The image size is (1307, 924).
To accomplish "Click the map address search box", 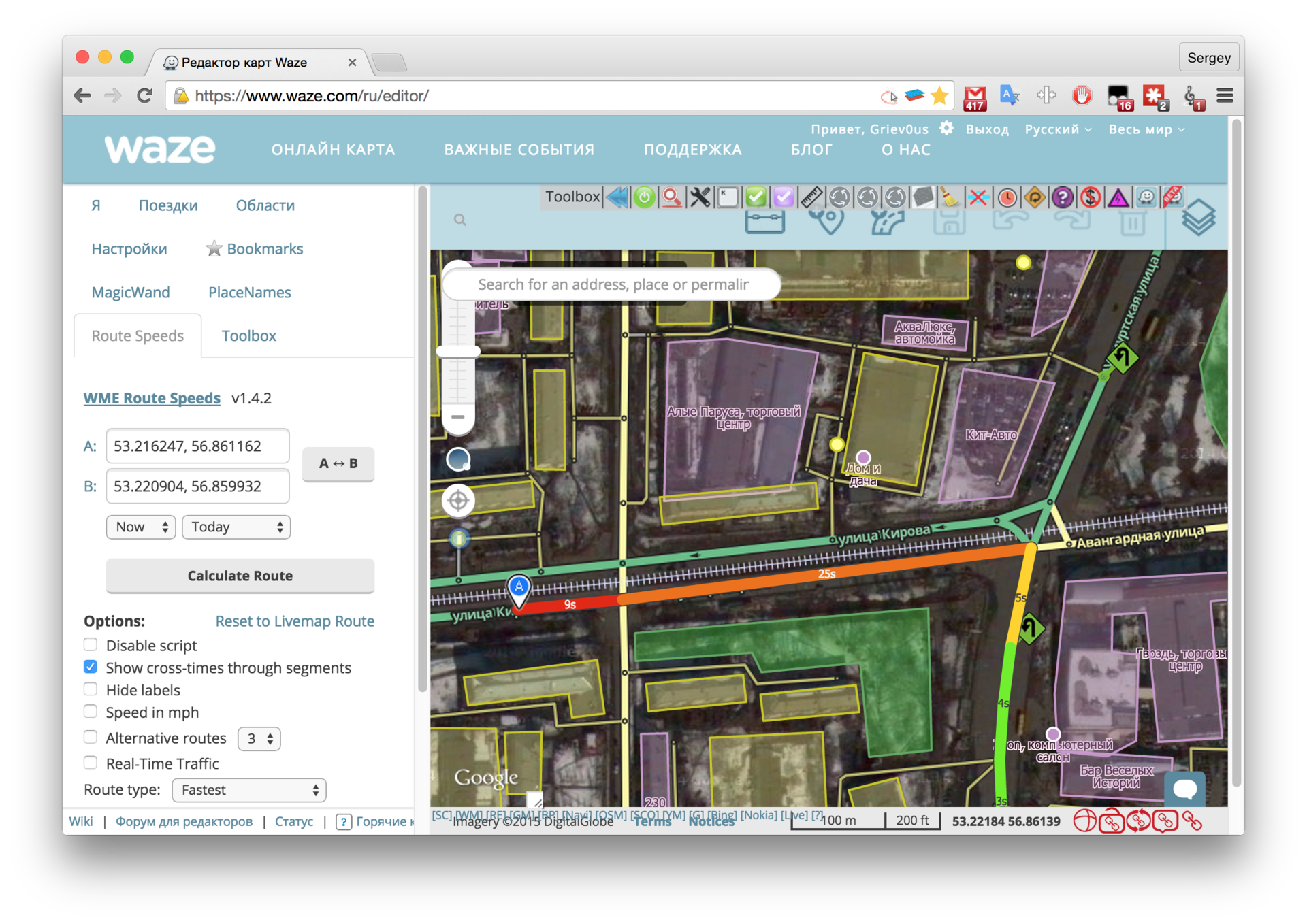I will (611, 284).
